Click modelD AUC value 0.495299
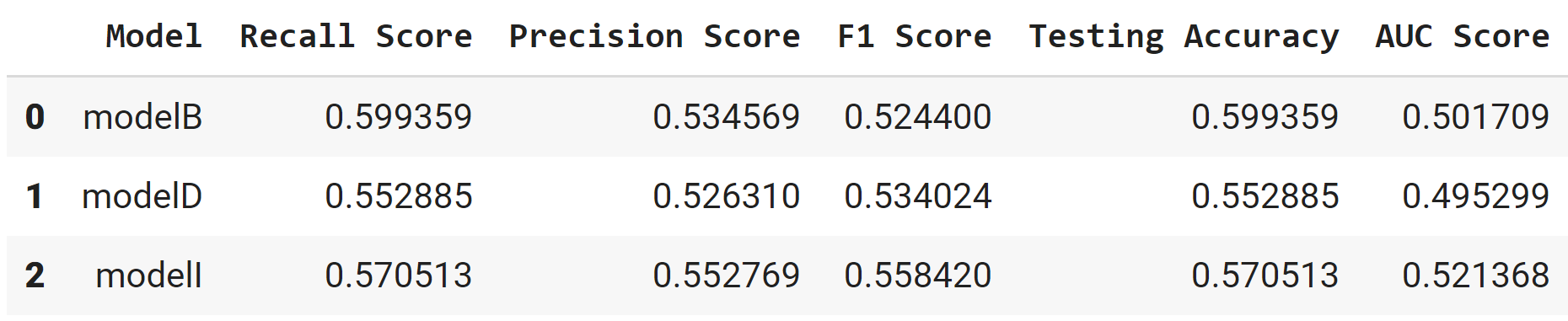This screenshot has width=1568, height=321. [x=1476, y=196]
